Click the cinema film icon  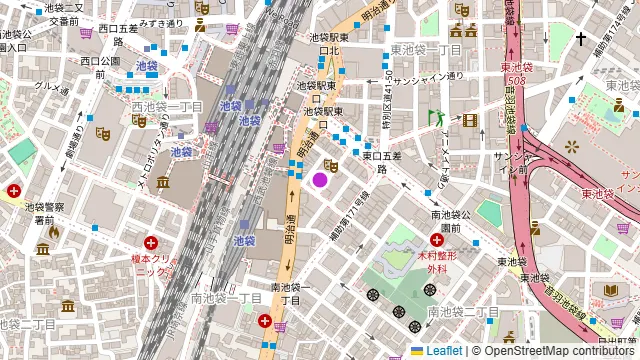[470, 120]
